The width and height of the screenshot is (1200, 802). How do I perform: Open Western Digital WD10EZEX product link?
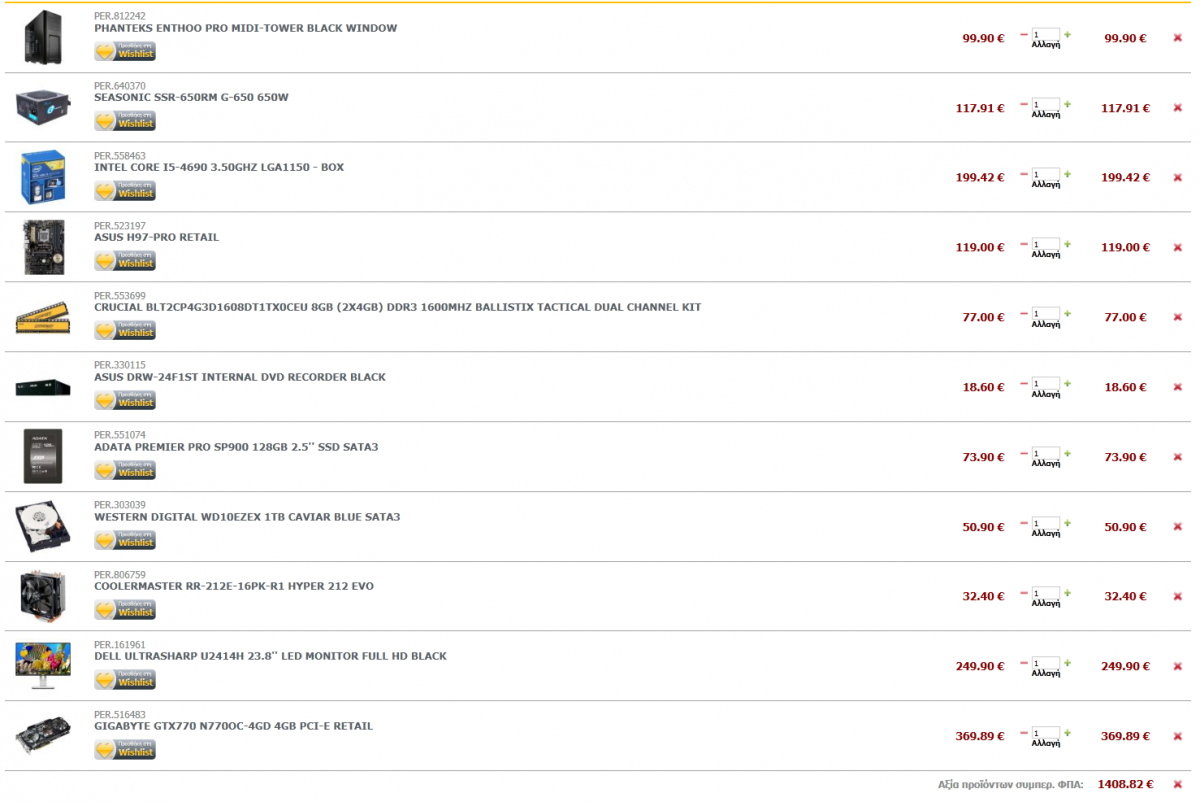pos(247,517)
